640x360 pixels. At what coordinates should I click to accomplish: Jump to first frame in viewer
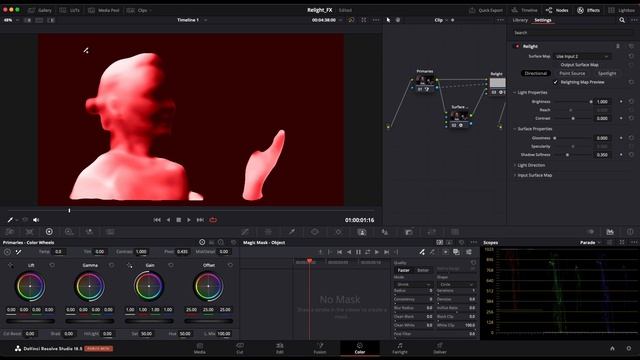(x=157, y=220)
